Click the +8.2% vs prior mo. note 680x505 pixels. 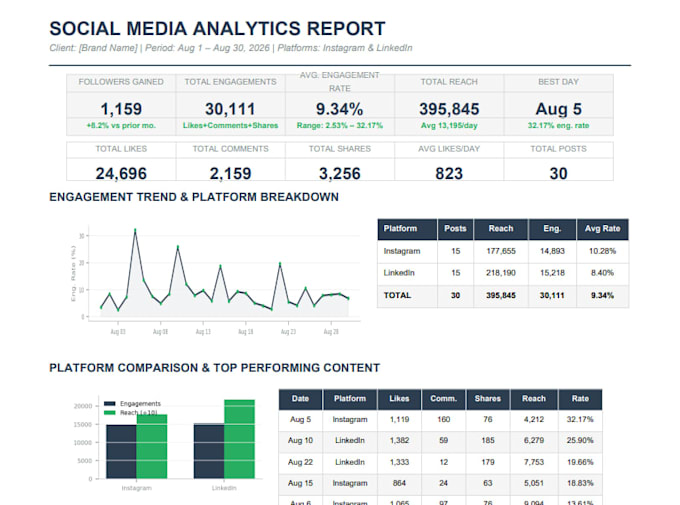121,126
